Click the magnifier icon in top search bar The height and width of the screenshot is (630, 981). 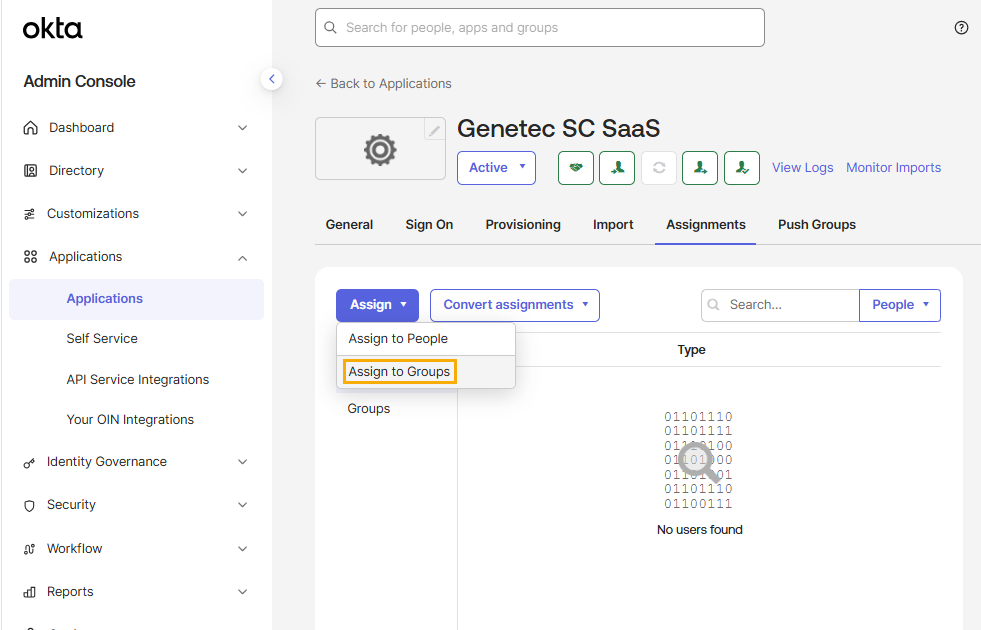click(330, 28)
